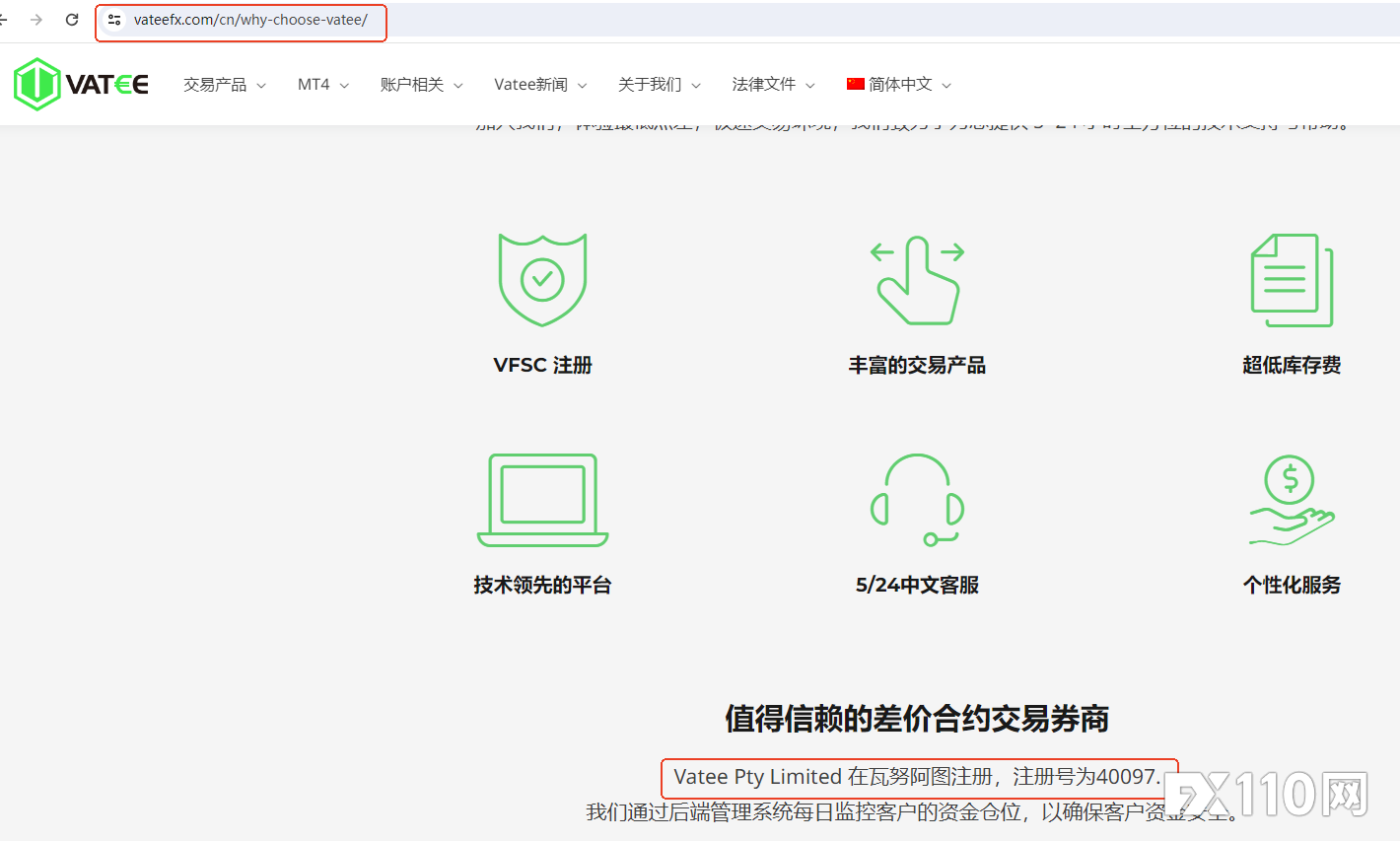Go forward with browser arrow
This screenshot has height=841, width=1400.
click(x=36, y=20)
